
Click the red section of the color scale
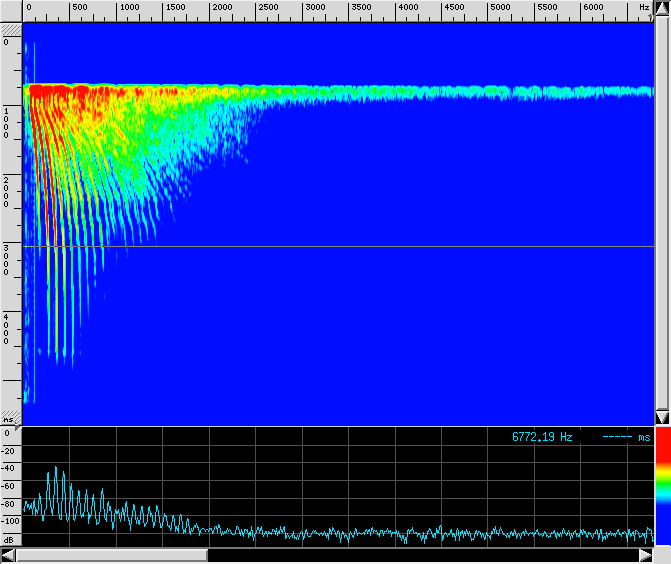tap(662, 454)
